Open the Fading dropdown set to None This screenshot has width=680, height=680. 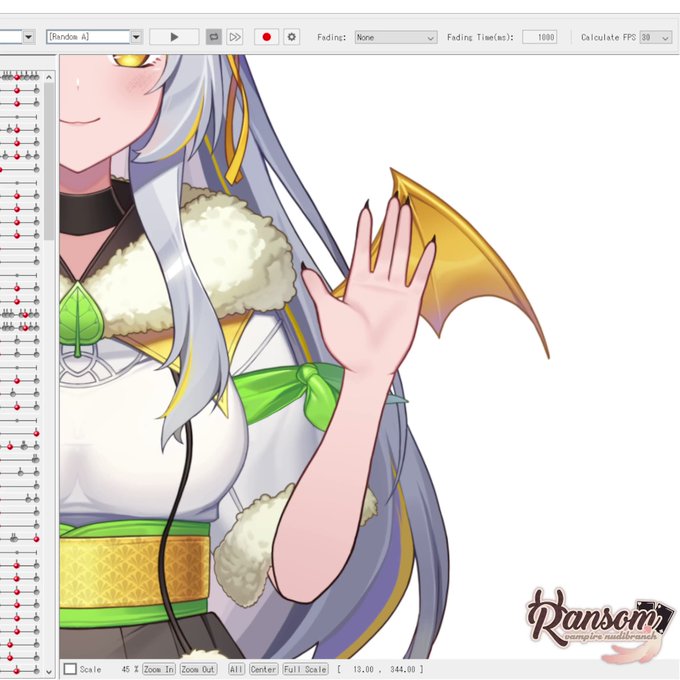[x=396, y=38]
